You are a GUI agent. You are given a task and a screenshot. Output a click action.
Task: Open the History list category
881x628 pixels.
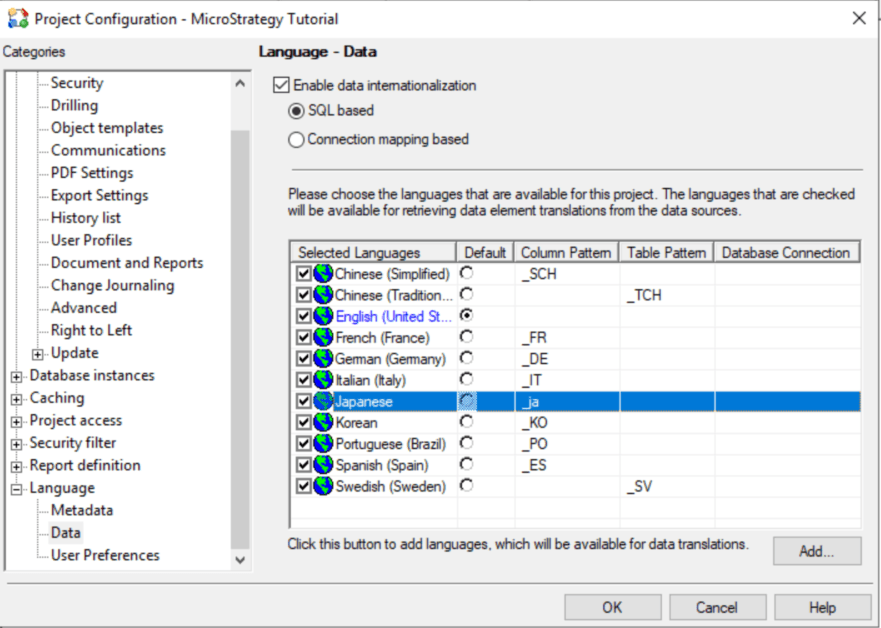point(85,217)
